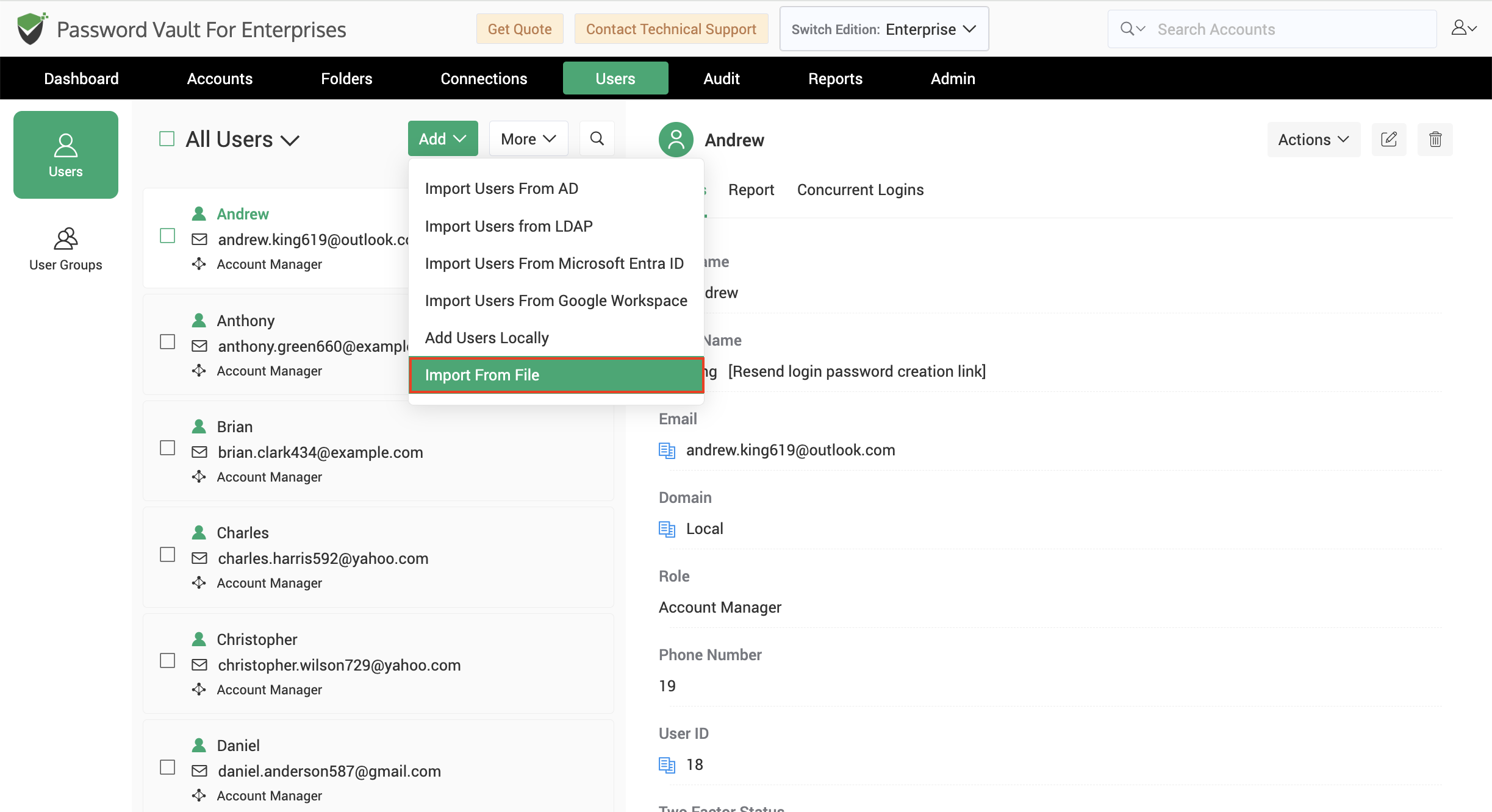The width and height of the screenshot is (1492, 812).
Task: Click the user list search icon
Action: (x=597, y=139)
